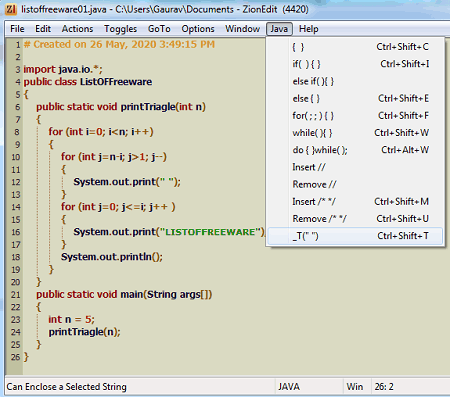The image size is (450, 397).
Task: Insert the do { }while( ); snippet
Action: (355, 150)
